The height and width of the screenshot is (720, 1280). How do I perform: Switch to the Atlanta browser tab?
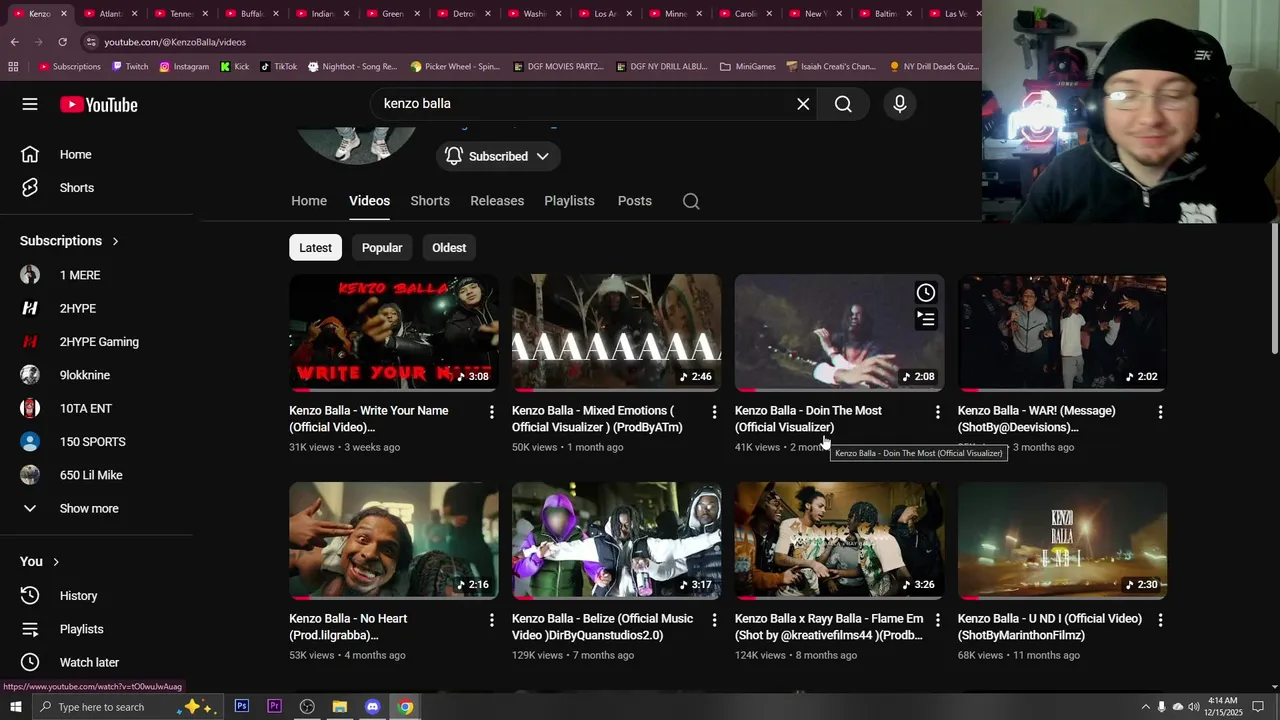110,14
